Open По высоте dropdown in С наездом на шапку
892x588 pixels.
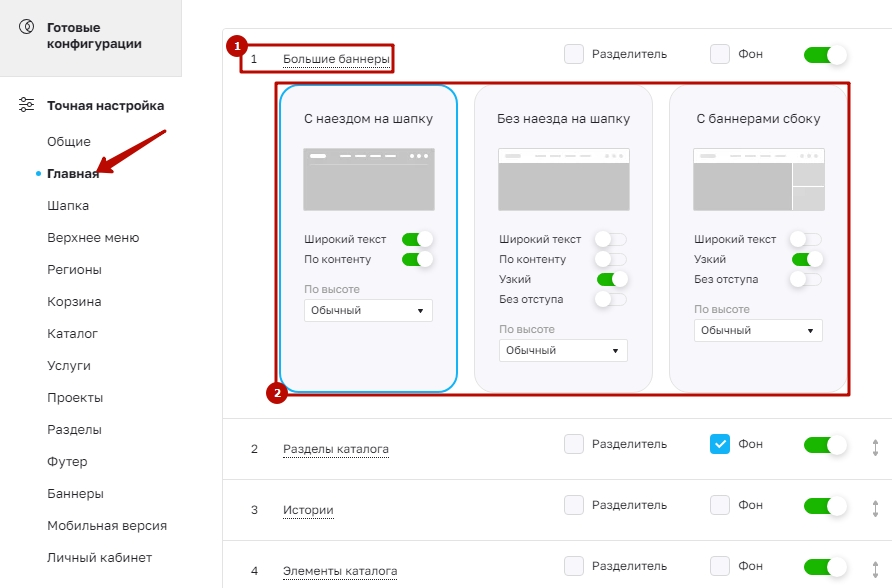(x=368, y=310)
